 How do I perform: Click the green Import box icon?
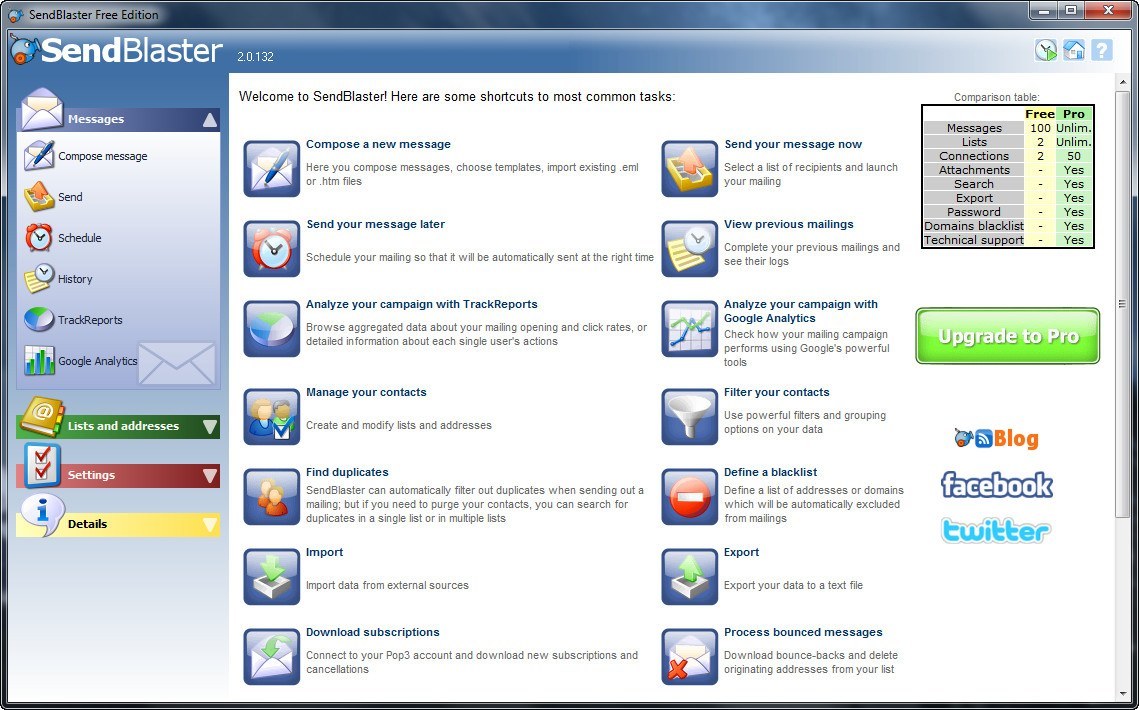[271, 576]
